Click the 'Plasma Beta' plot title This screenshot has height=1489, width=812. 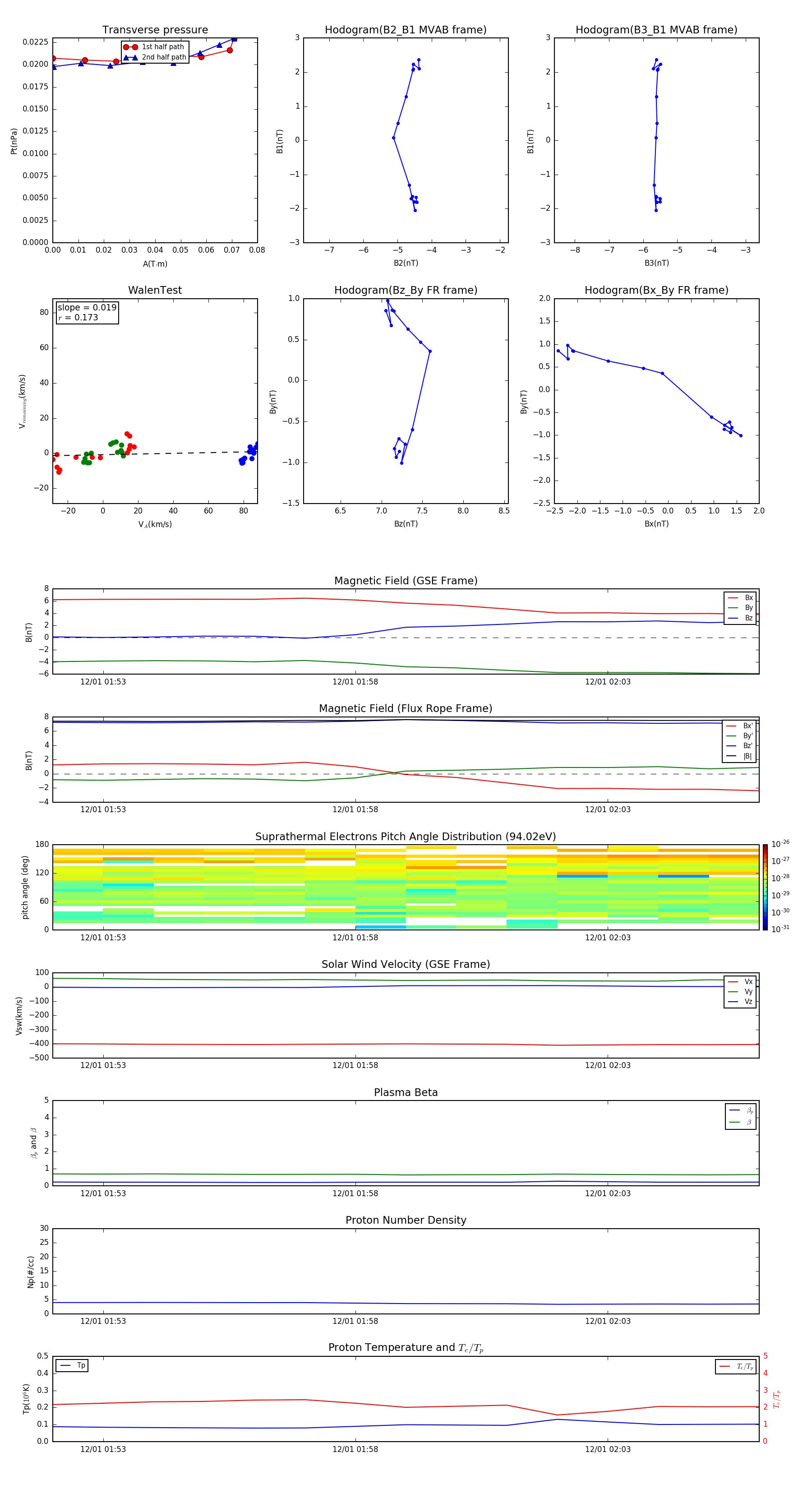coord(406,1092)
